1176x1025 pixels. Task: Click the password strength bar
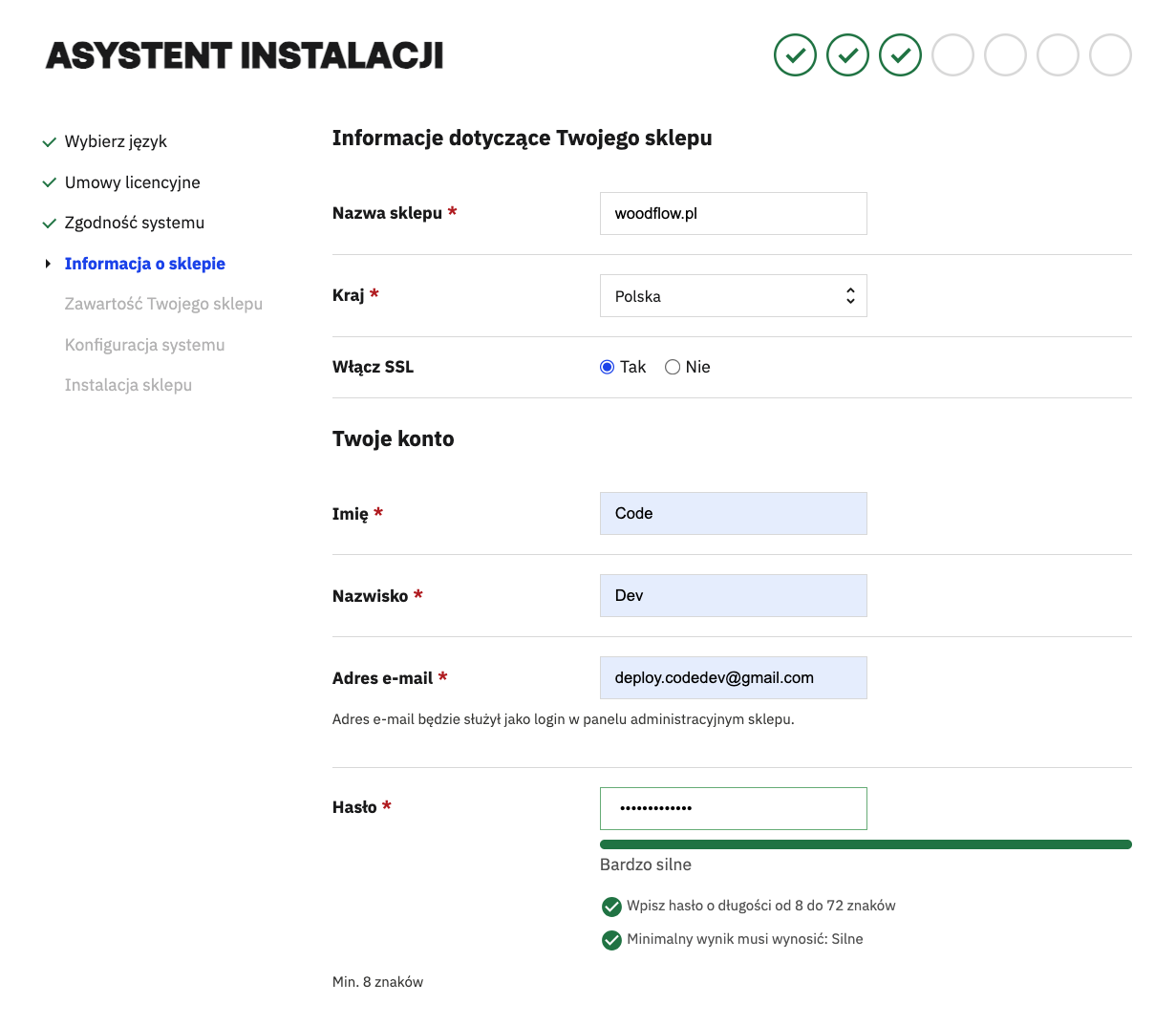[866, 844]
